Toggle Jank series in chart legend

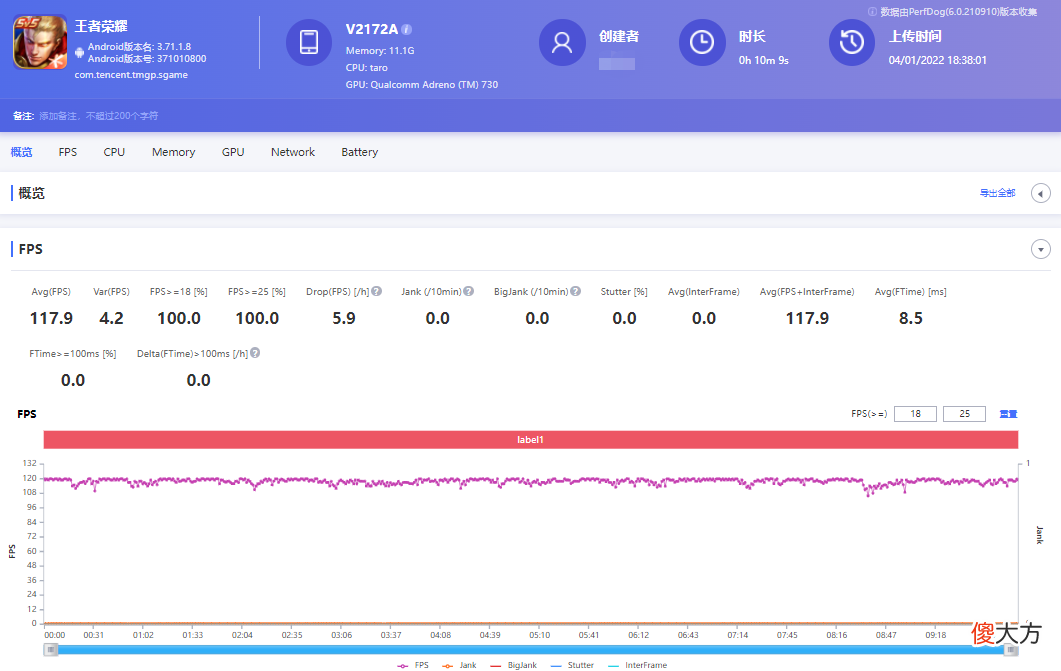click(459, 666)
